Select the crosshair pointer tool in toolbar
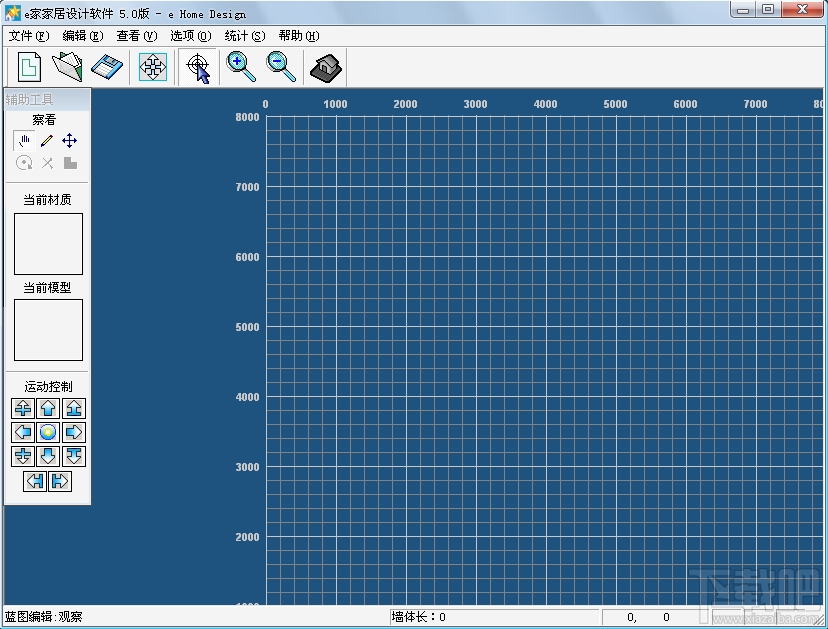Image resolution: width=828 pixels, height=629 pixels. coord(198,67)
